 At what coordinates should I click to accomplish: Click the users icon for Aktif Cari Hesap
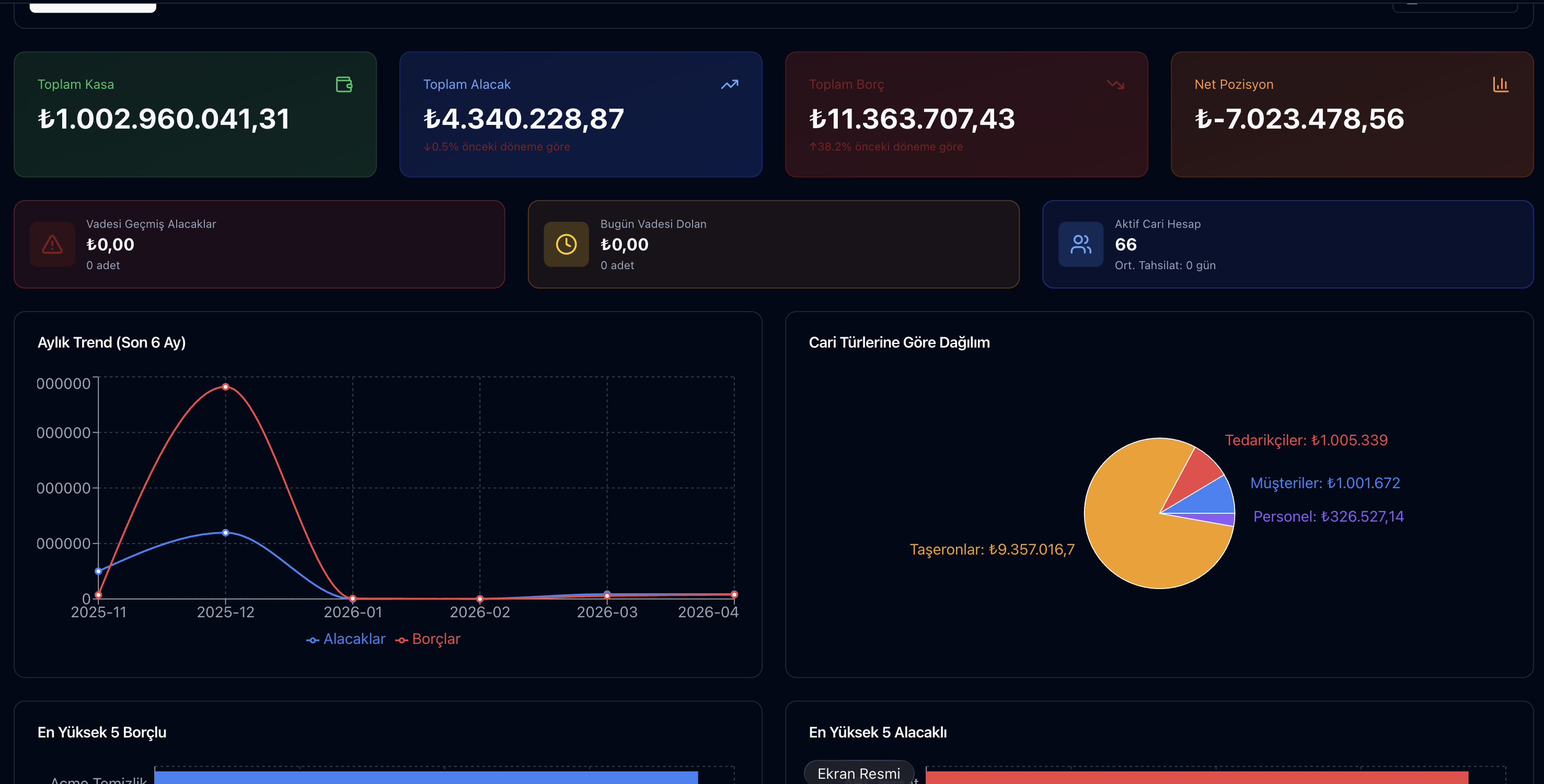[x=1081, y=245]
